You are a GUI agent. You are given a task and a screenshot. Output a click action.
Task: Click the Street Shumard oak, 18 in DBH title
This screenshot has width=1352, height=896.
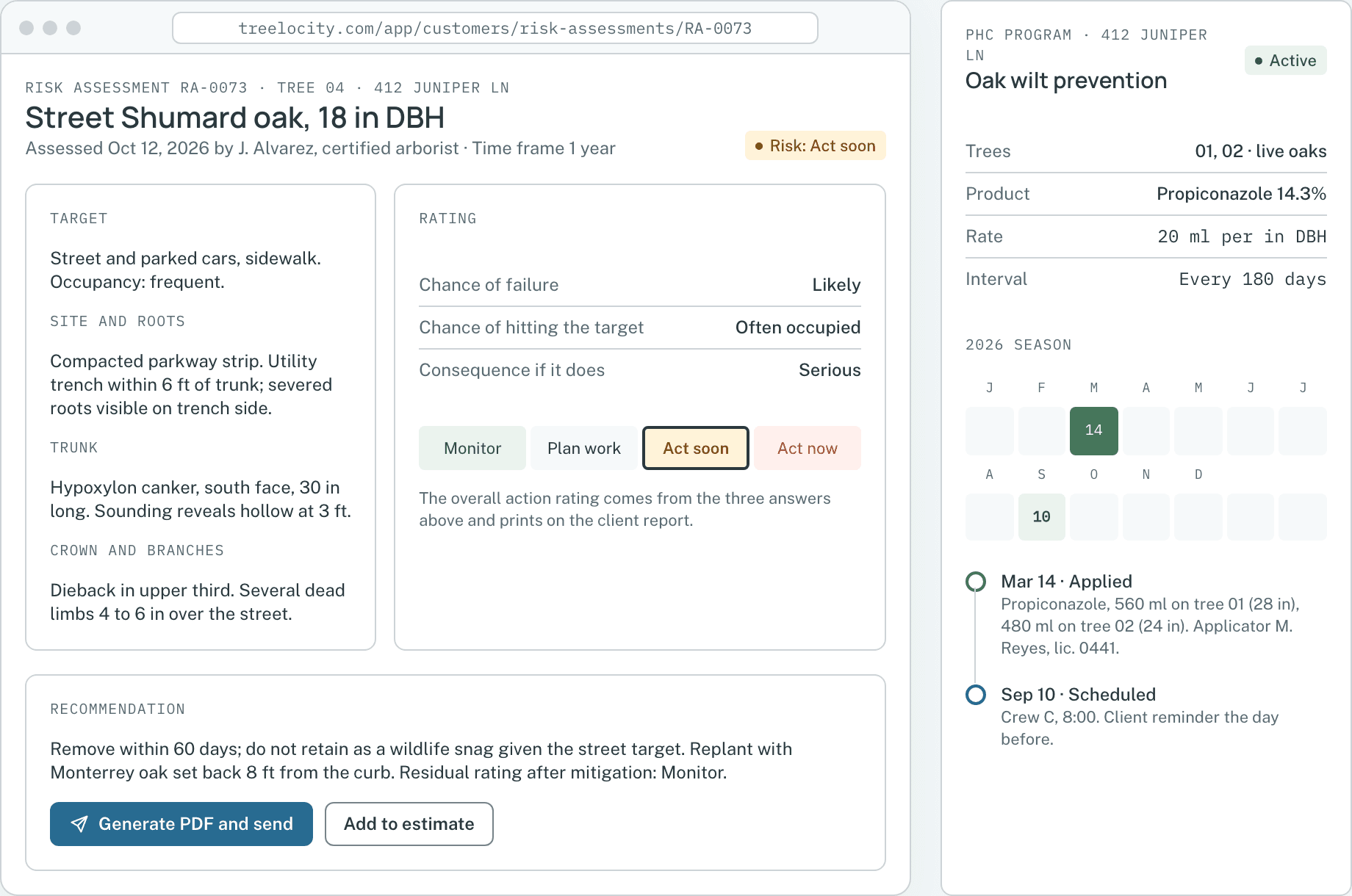[235, 118]
